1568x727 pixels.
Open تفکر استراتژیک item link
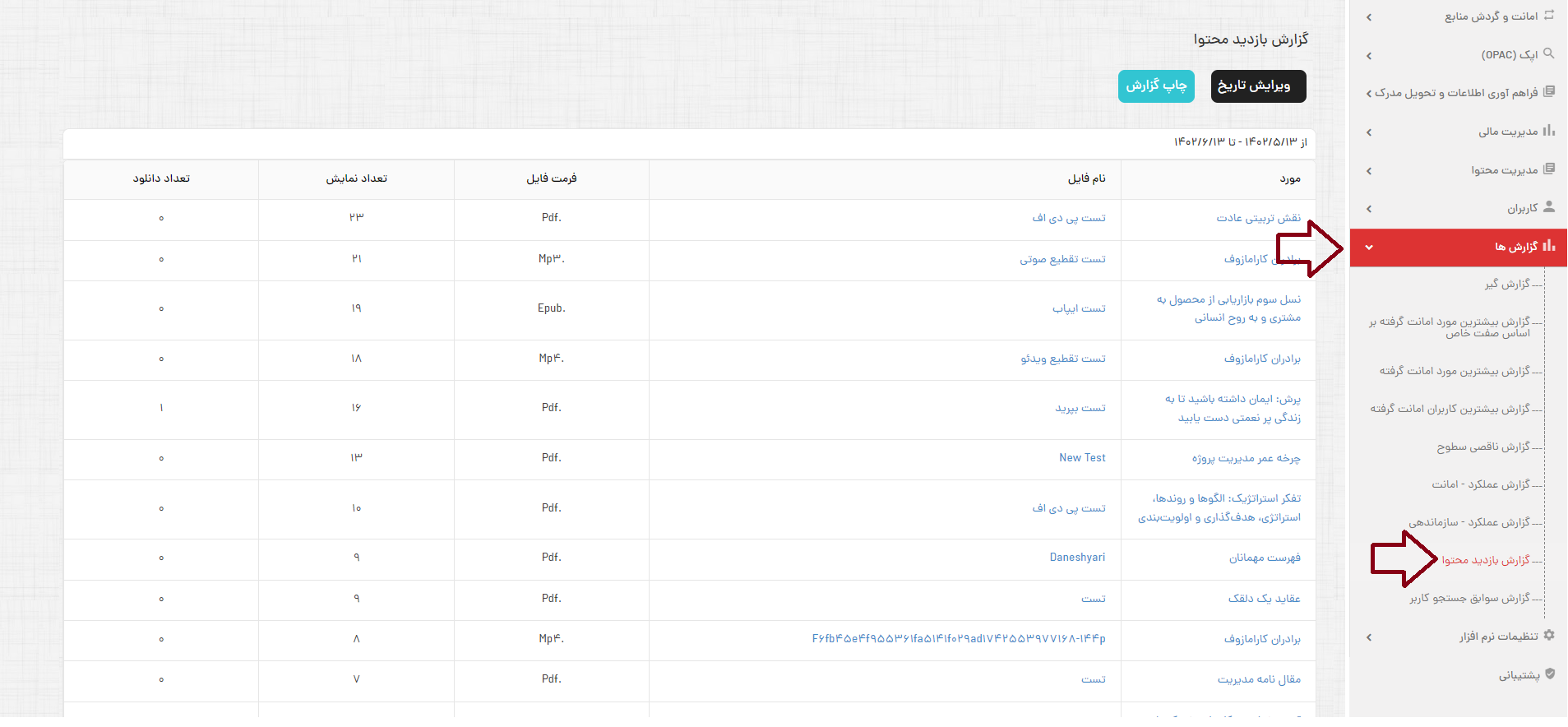point(1219,508)
